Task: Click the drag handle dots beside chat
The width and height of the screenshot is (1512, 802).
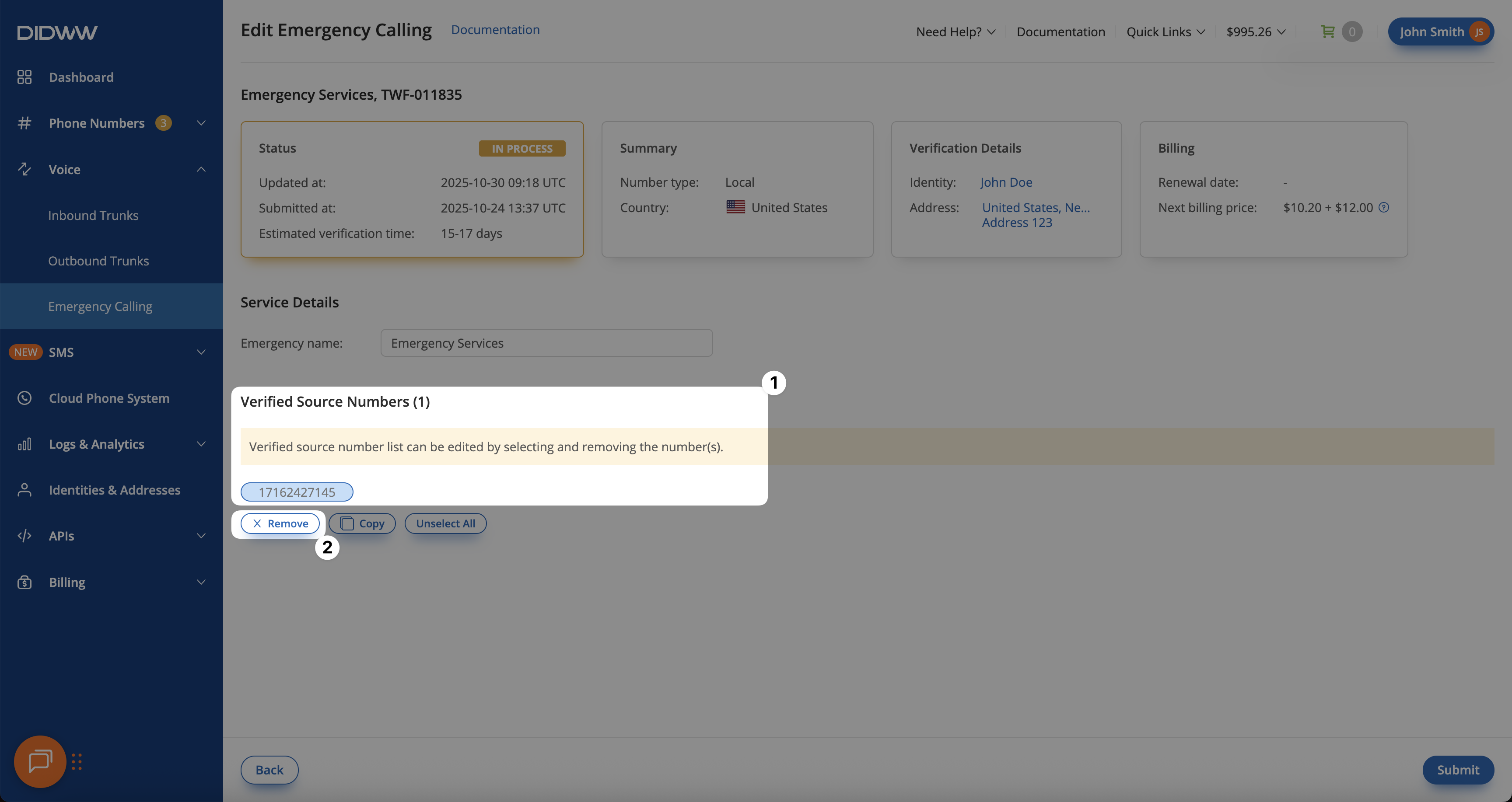Action: click(77, 761)
